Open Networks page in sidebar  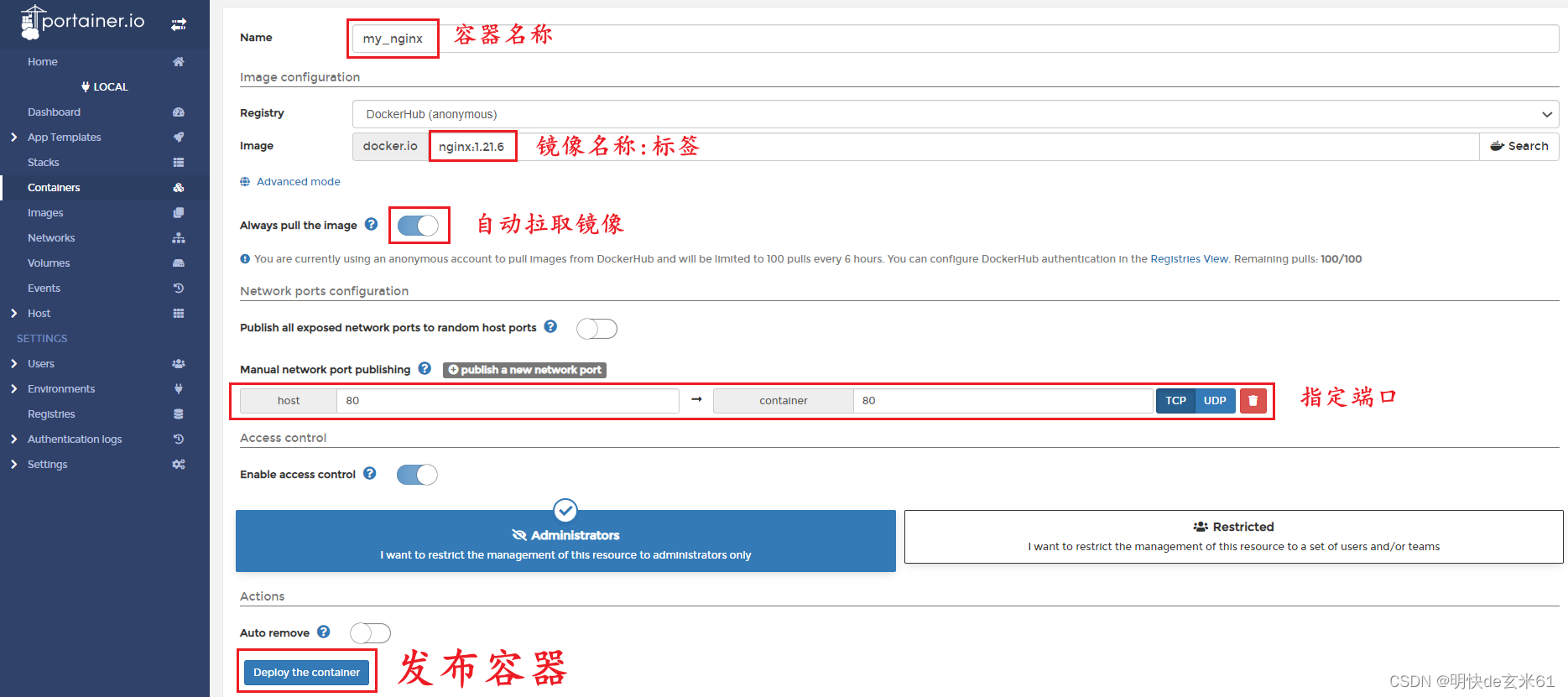51,237
